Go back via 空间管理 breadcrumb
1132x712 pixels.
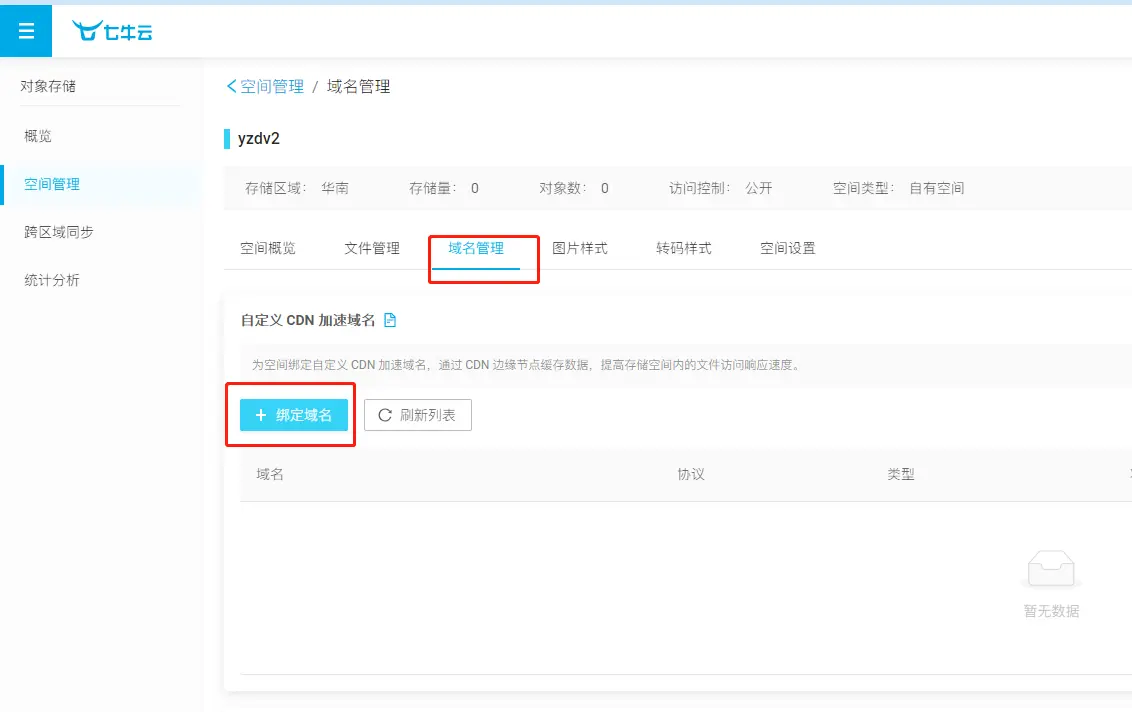click(x=265, y=87)
